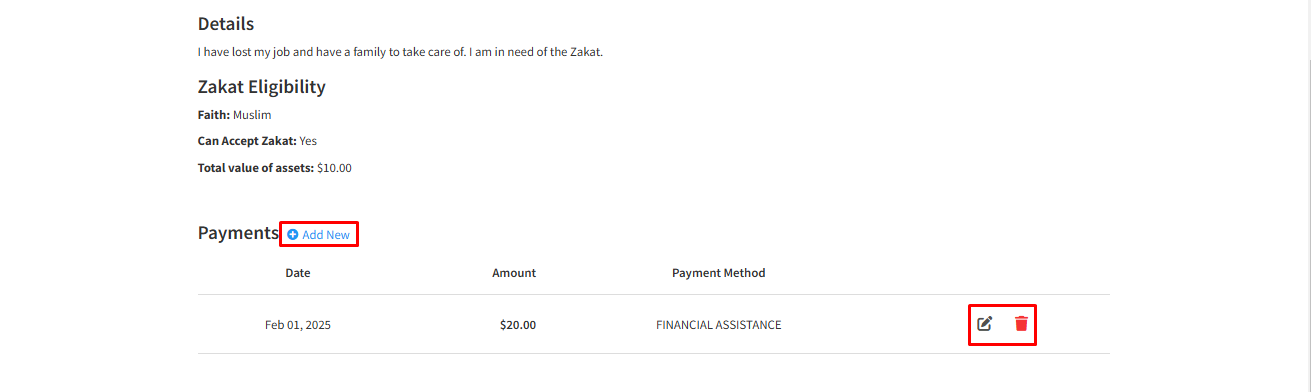Open the Add New payment link

pyautogui.click(x=319, y=235)
